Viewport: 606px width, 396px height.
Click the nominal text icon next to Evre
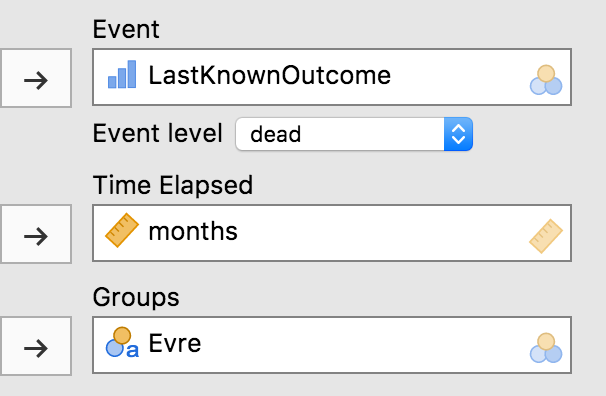pos(122,342)
